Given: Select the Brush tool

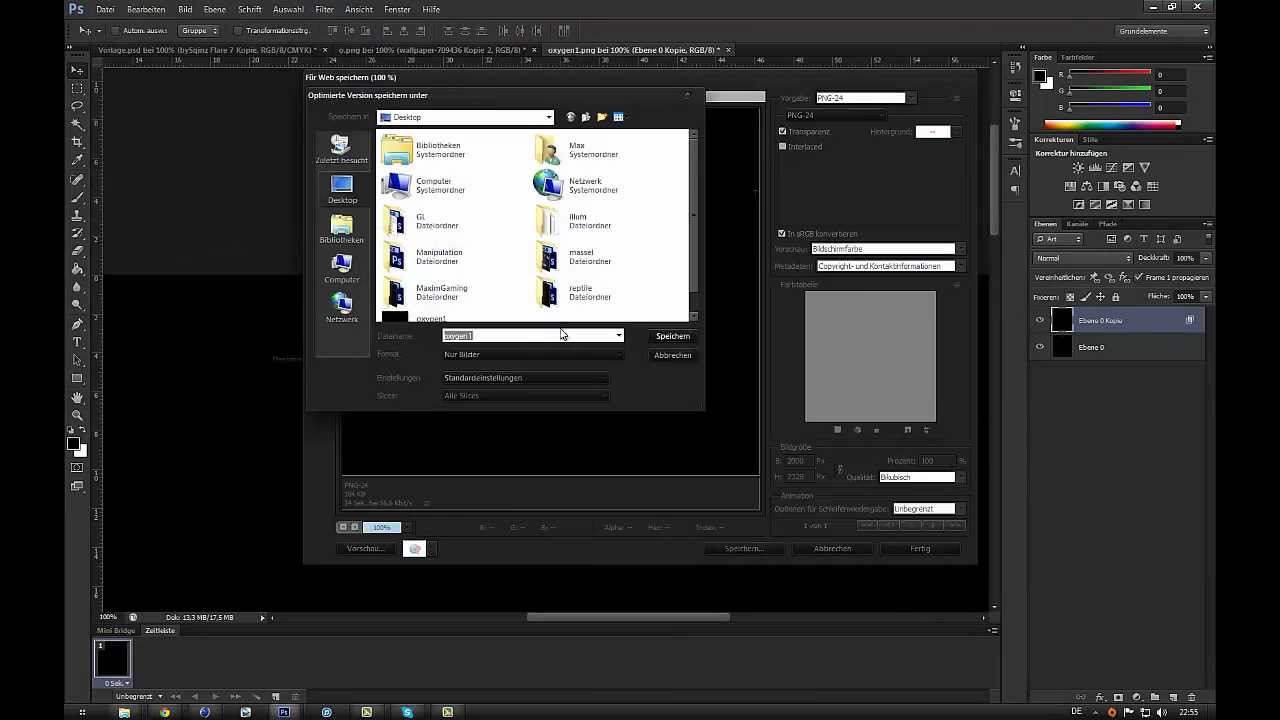Looking at the screenshot, I should (x=77, y=198).
